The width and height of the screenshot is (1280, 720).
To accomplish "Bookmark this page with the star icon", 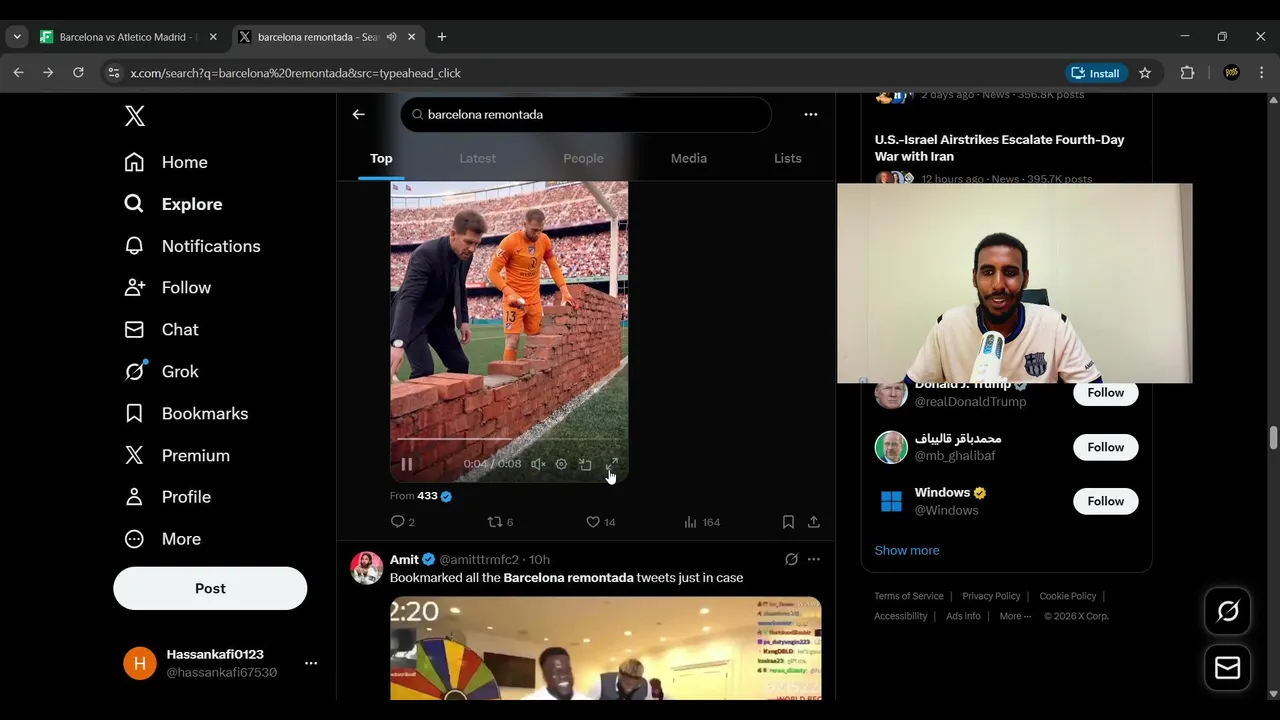I will click(1145, 73).
